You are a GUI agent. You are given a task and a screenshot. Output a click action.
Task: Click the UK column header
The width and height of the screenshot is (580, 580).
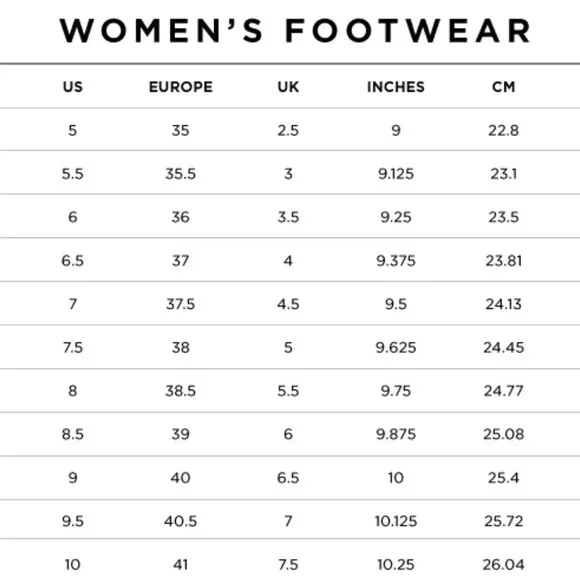click(x=288, y=87)
